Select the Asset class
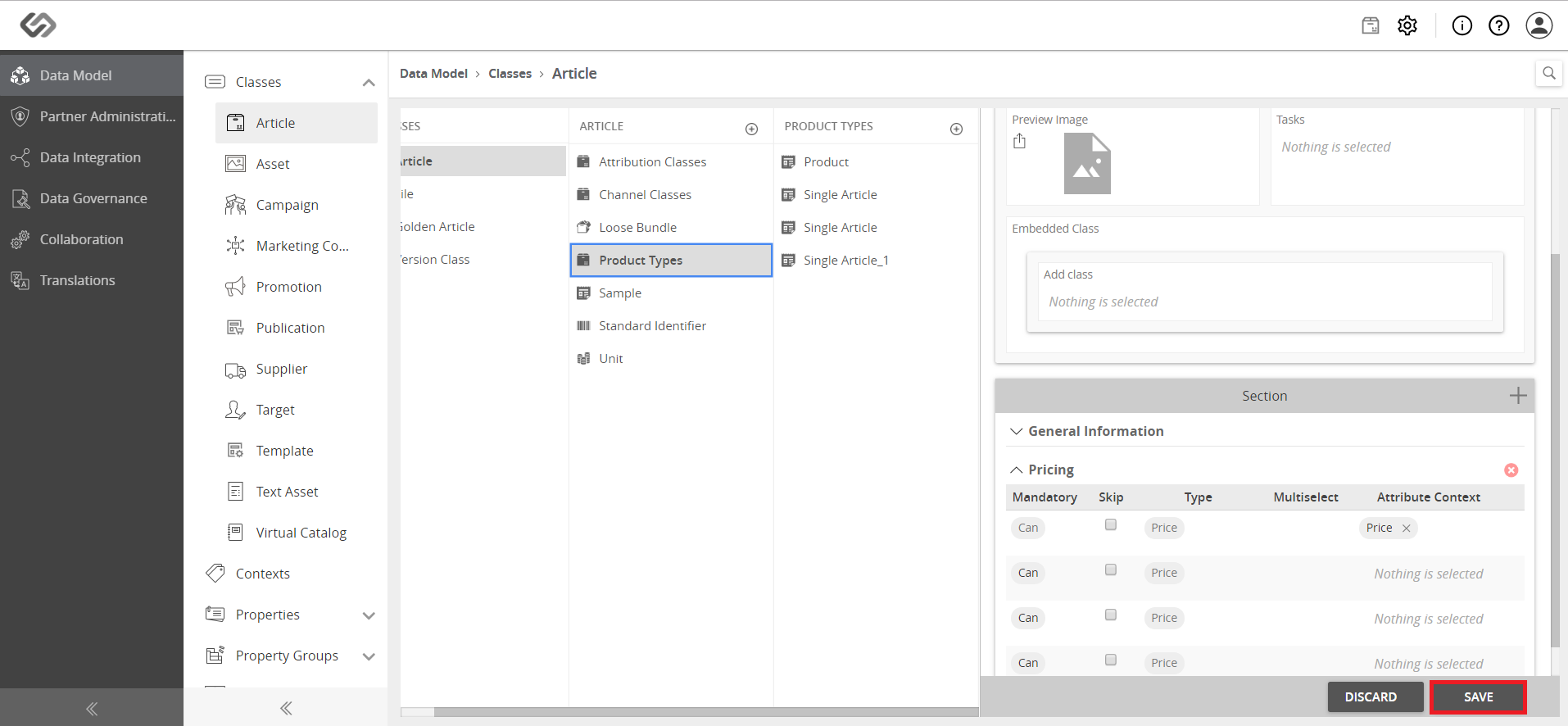 (297, 164)
